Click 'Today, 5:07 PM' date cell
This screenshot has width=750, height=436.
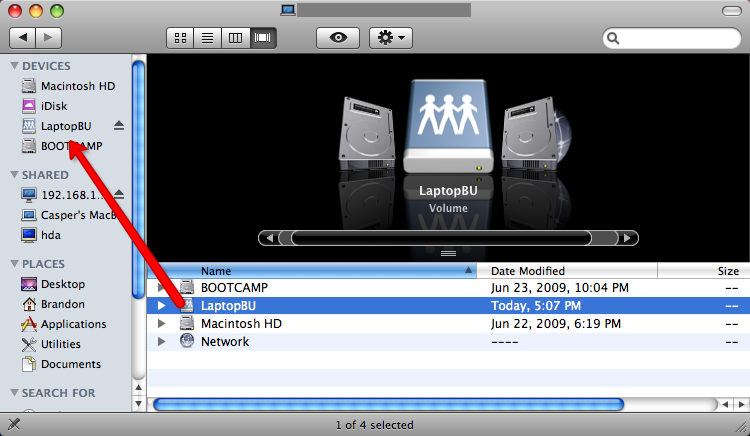[536, 305]
